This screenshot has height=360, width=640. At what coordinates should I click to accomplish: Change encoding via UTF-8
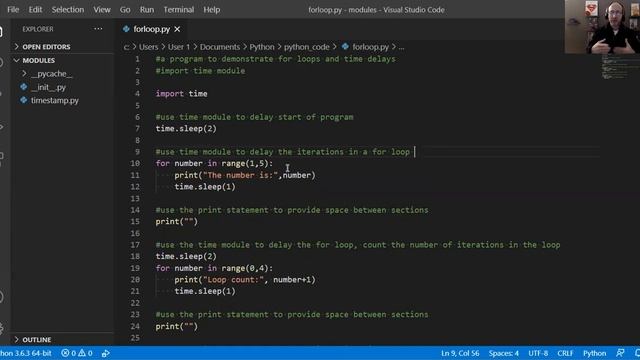pos(538,353)
